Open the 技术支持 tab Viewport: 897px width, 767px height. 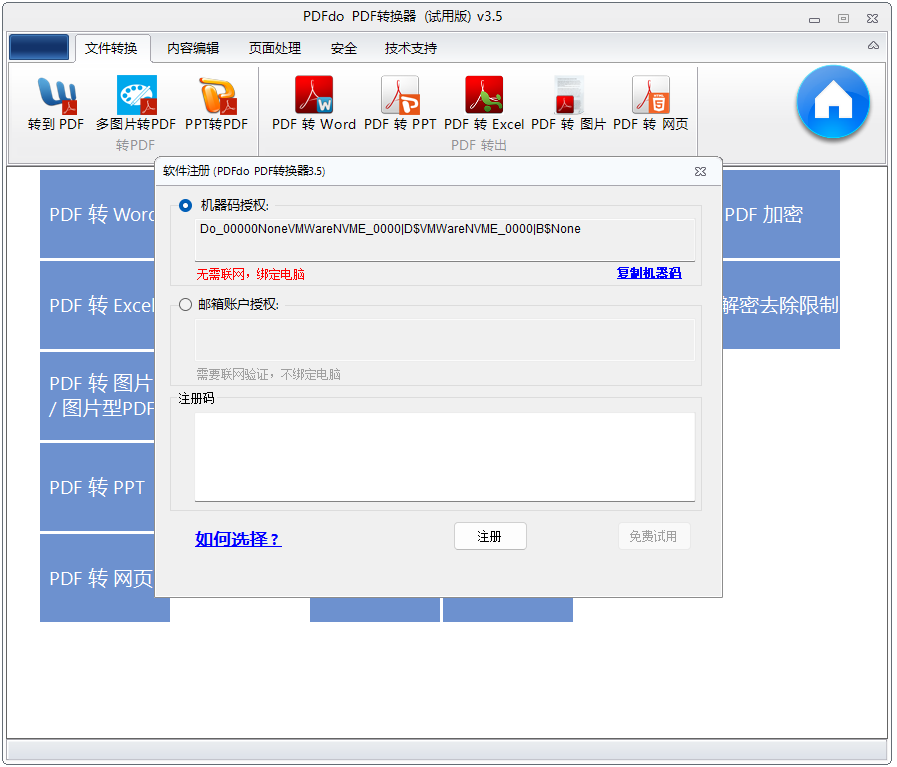click(411, 49)
